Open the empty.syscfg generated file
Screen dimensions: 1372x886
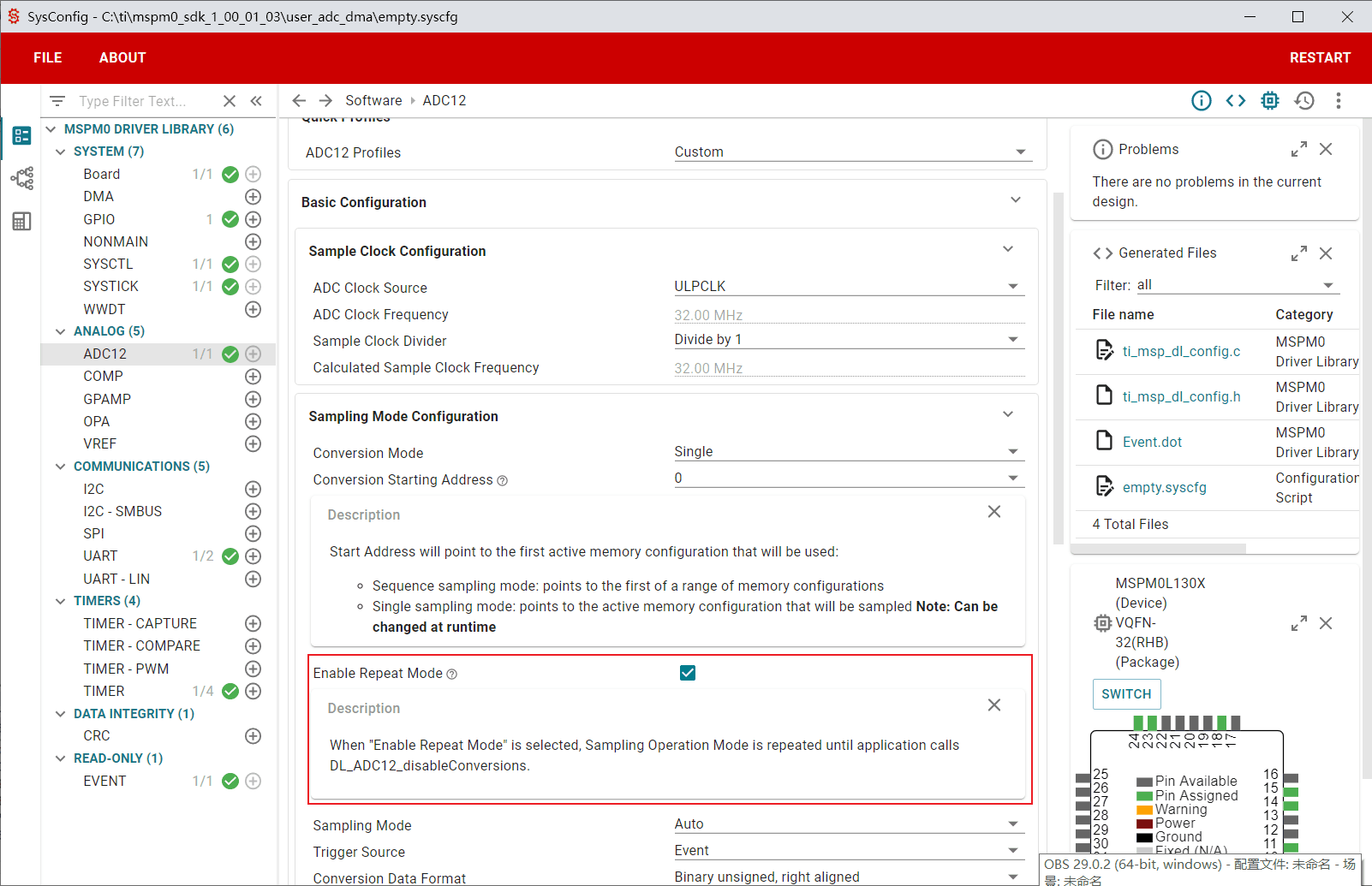[x=1164, y=487]
